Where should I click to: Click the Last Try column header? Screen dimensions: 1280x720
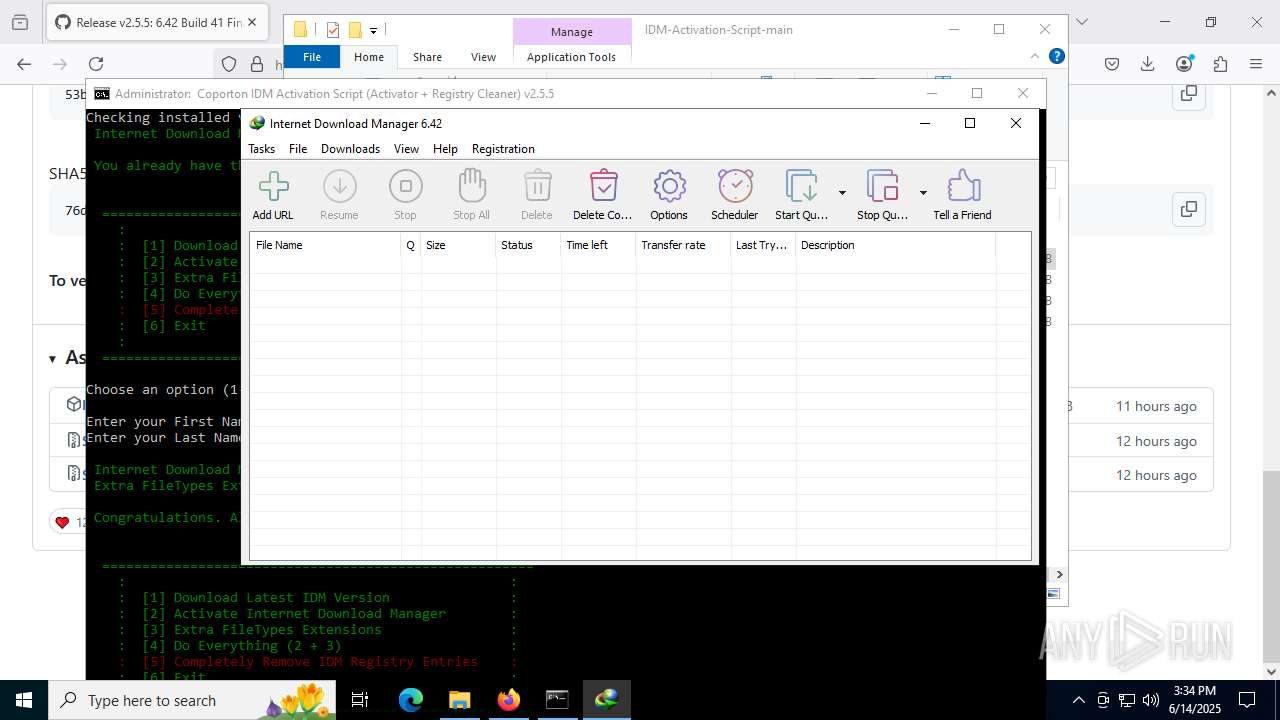[x=763, y=245]
